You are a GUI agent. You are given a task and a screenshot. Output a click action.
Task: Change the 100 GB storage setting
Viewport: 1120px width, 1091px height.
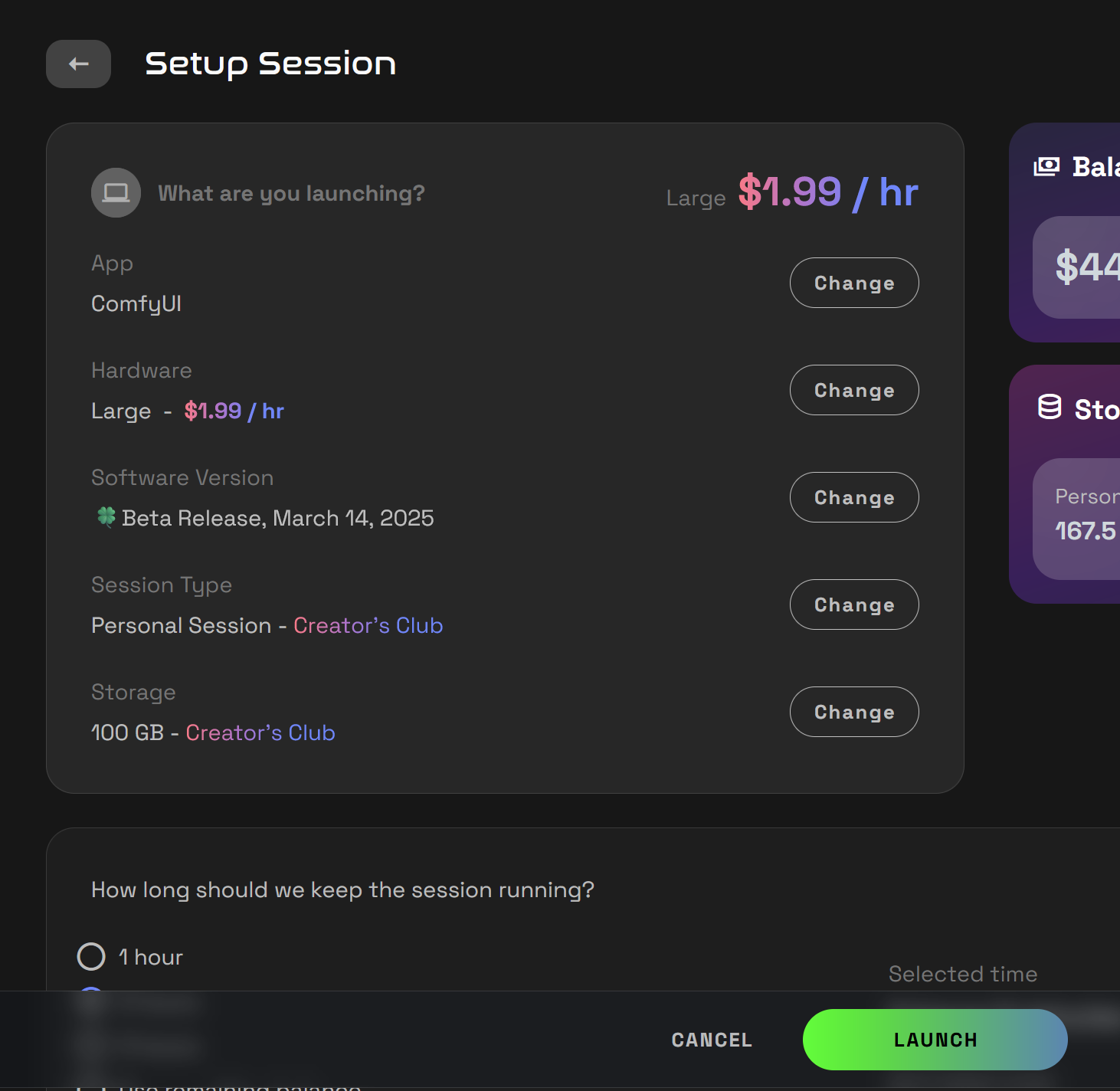(x=853, y=712)
